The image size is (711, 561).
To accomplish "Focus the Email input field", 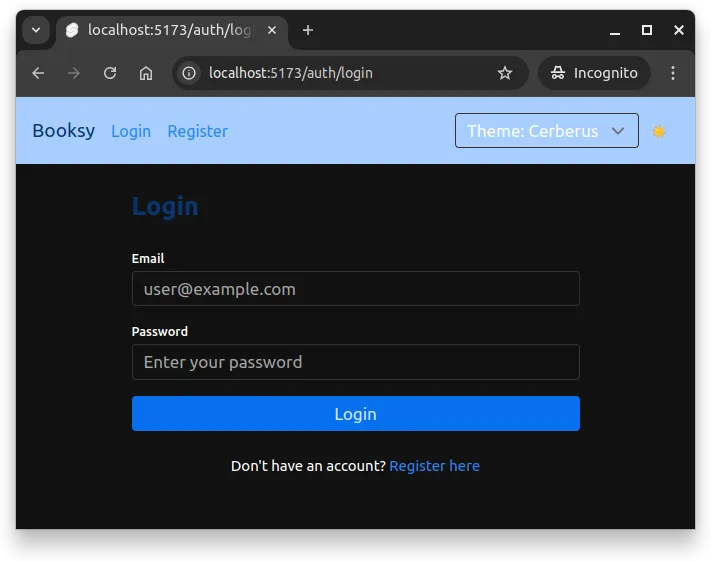I will (356, 289).
